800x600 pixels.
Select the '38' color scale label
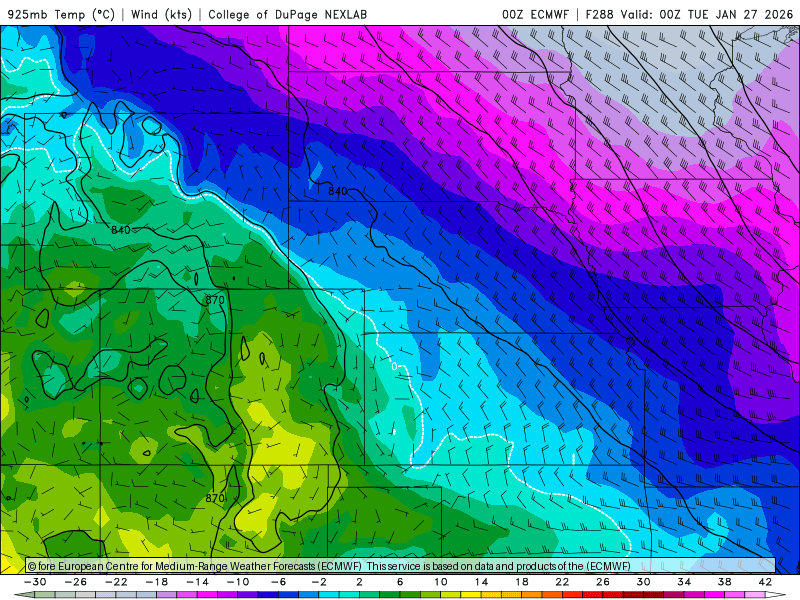coord(725,582)
